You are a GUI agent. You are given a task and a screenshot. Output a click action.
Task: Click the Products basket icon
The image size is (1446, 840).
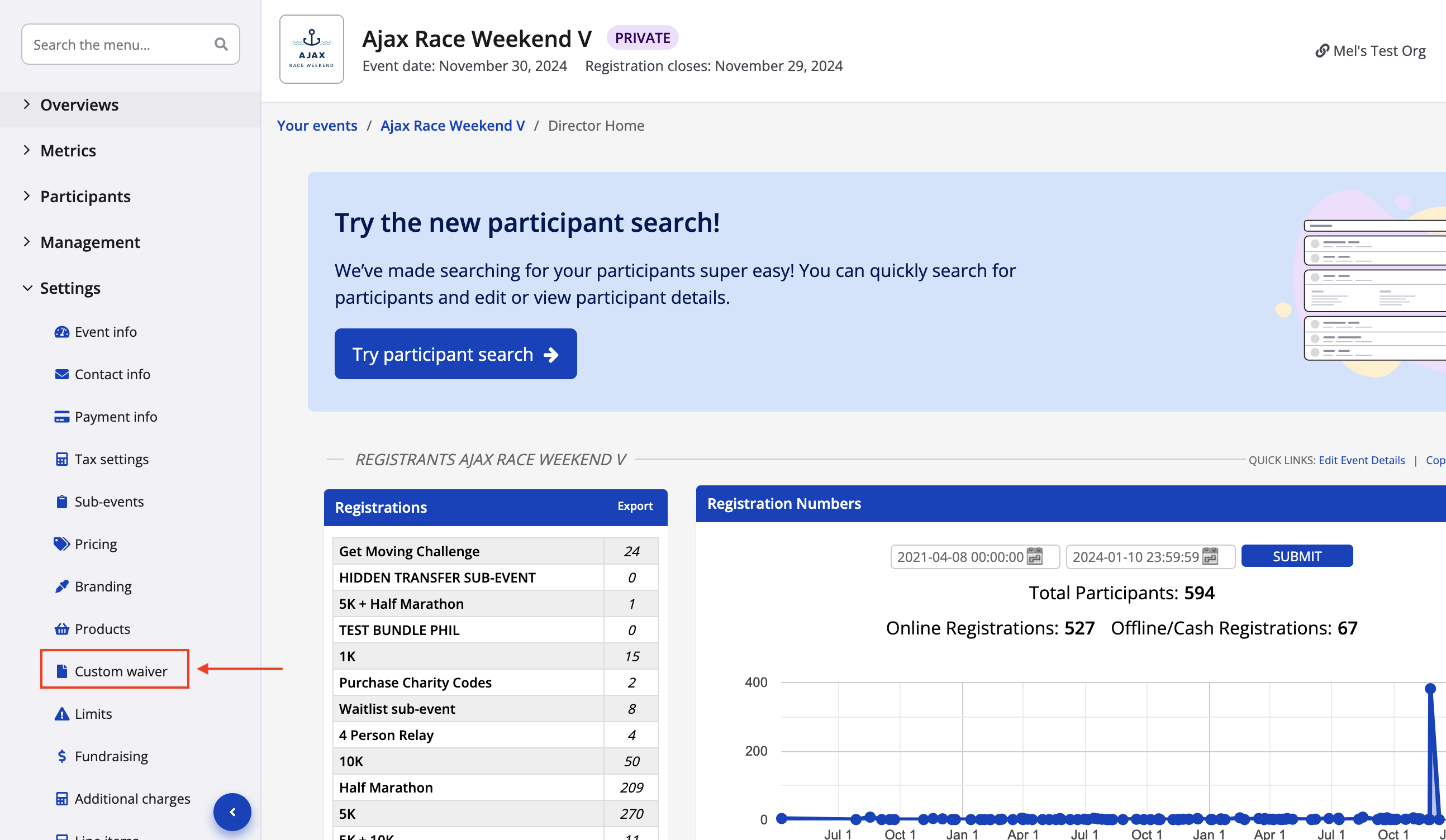61,629
